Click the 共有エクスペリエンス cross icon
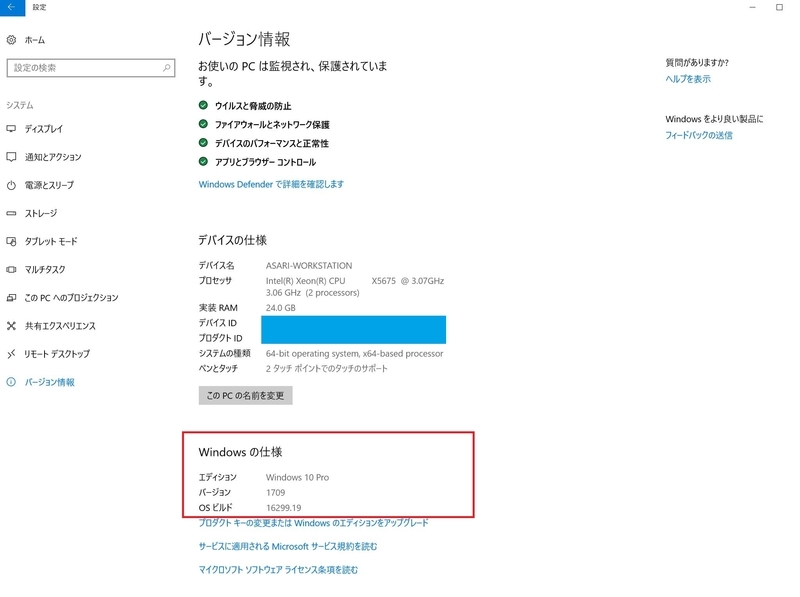Screen dimensions: 800x597 11,326
